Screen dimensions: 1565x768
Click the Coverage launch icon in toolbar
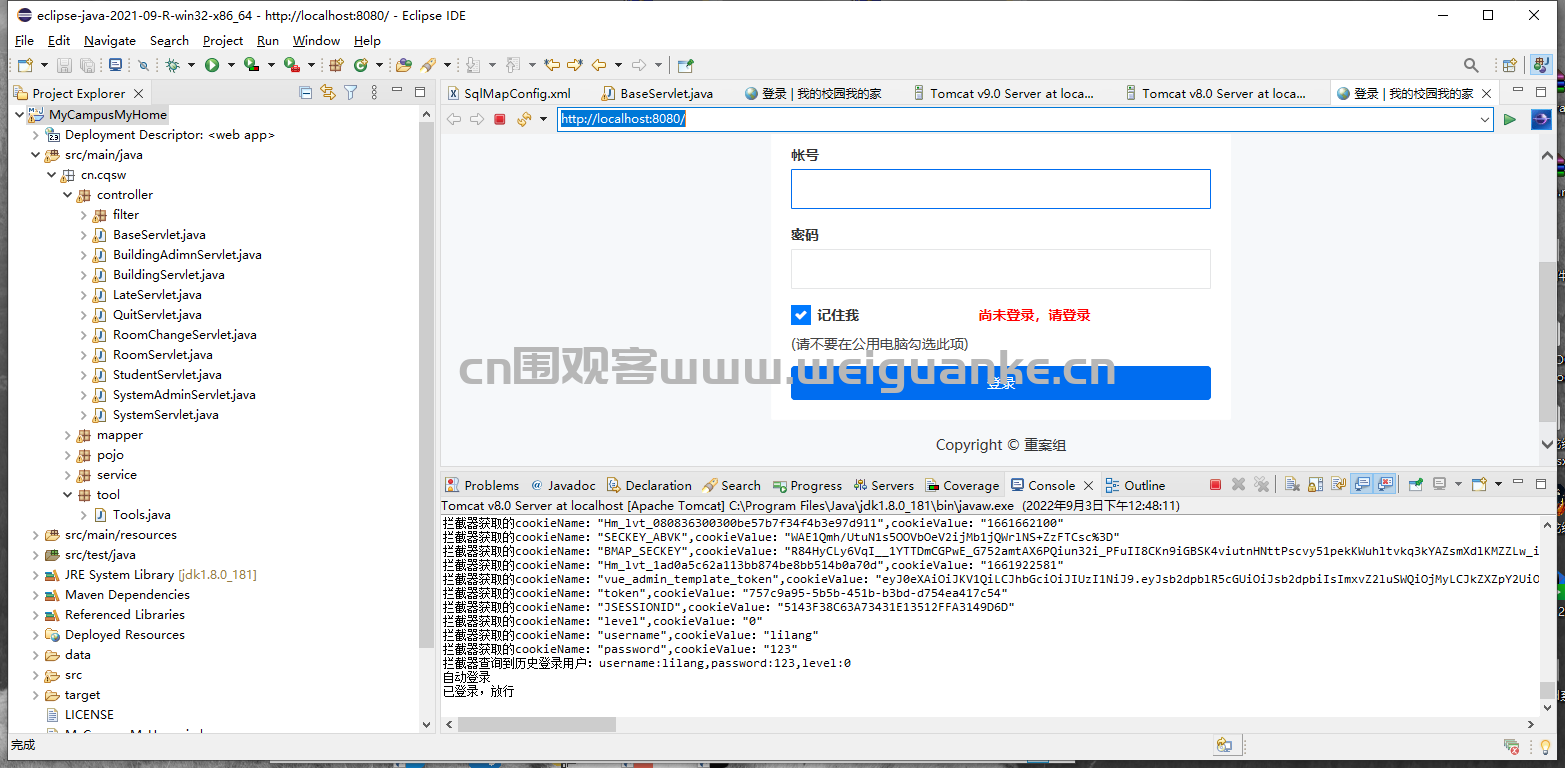pos(251,65)
